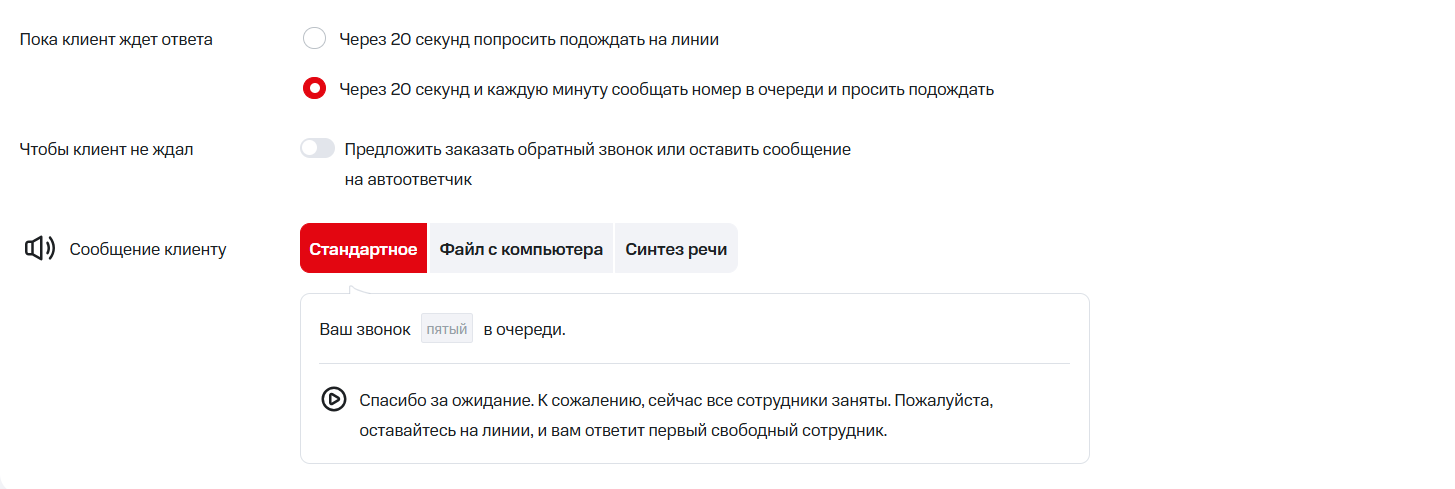Click the label text "Через 20 секунд попросить подождать"
This screenshot has height=489, width=1455.
tap(529, 39)
